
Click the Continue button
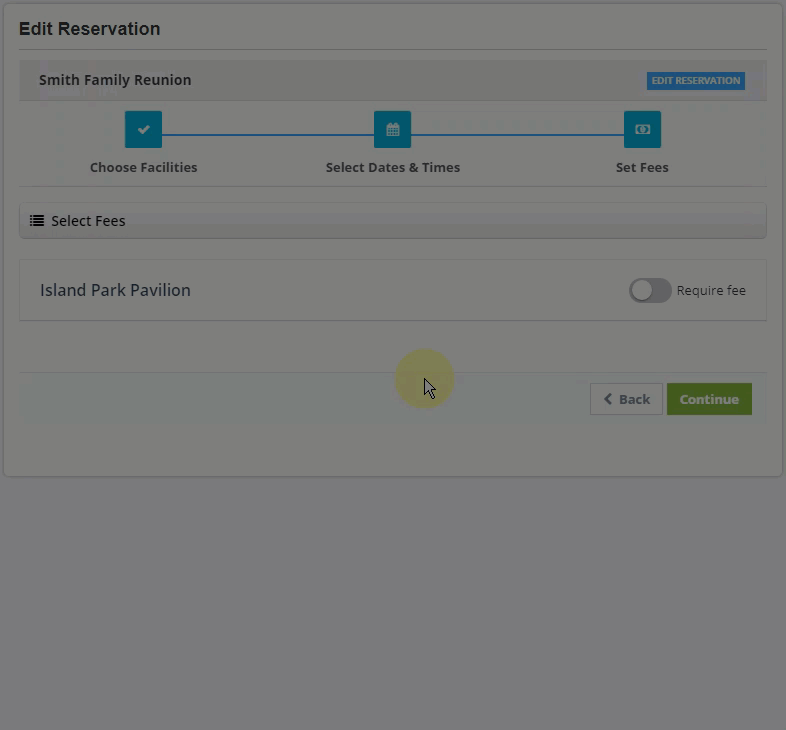pos(709,399)
